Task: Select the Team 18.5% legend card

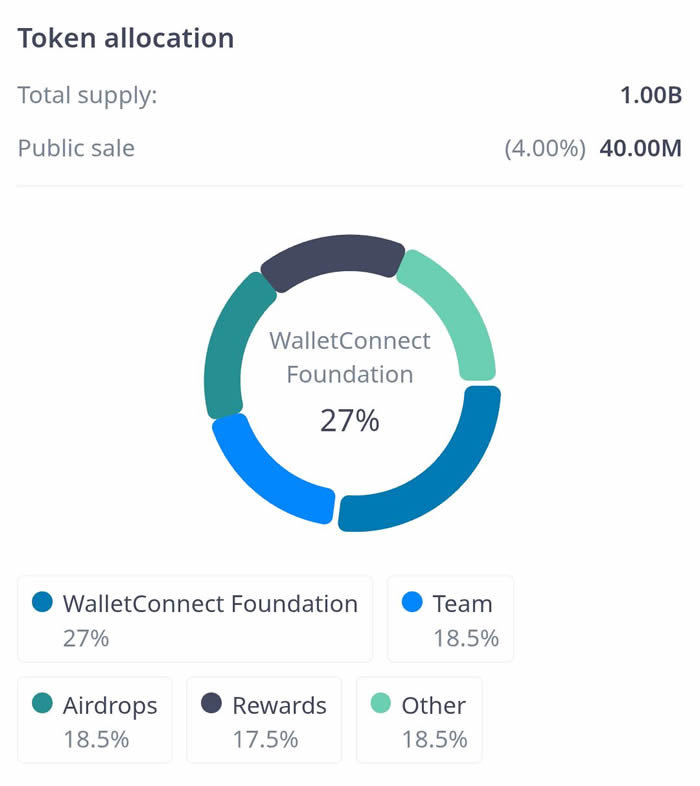Action: pyautogui.click(x=450, y=619)
